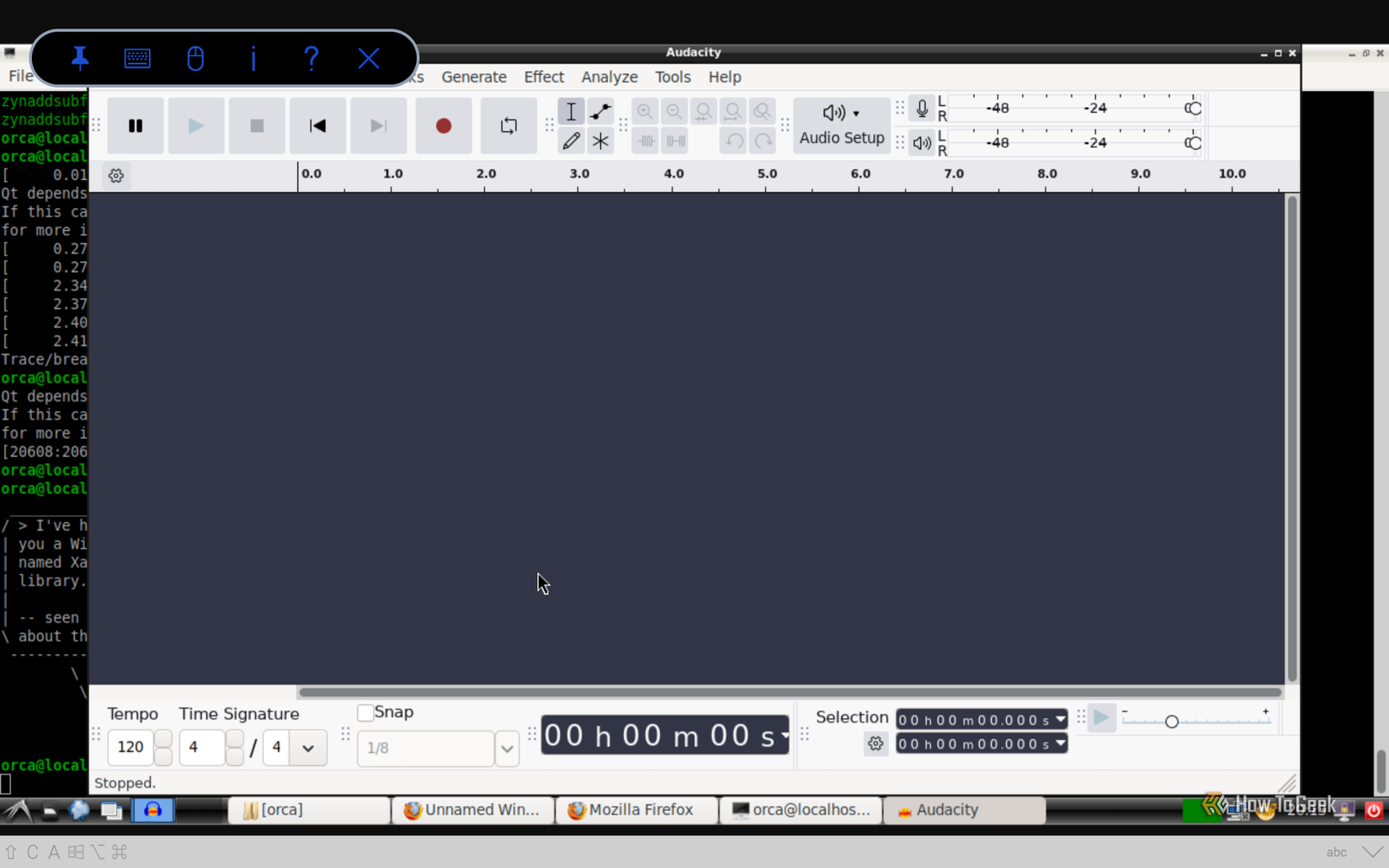1389x868 pixels.
Task: Toggle the Loop button
Action: (508, 125)
